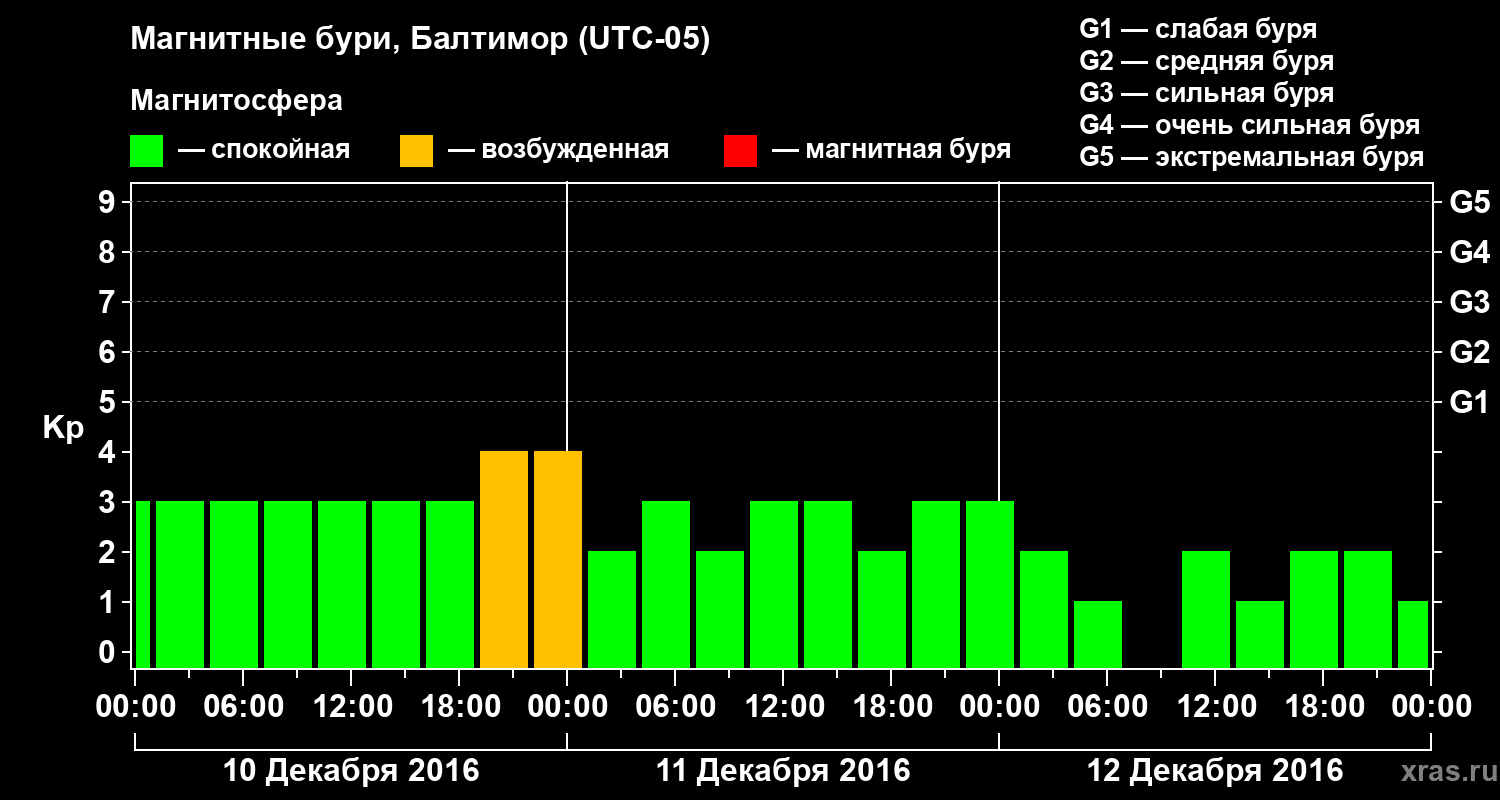Click the date label '10 Декабря 2016'

(351, 771)
